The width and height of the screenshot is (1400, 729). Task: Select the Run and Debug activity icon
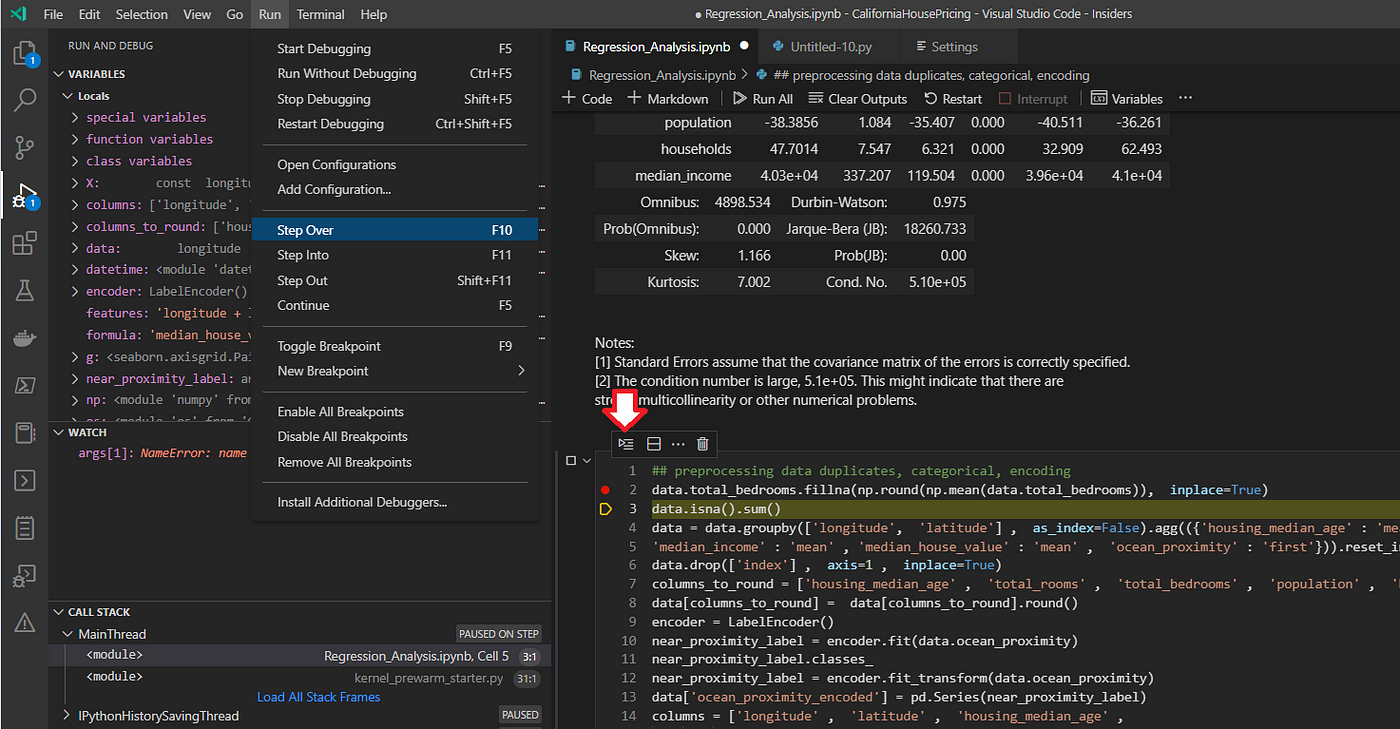[x=24, y=196]
